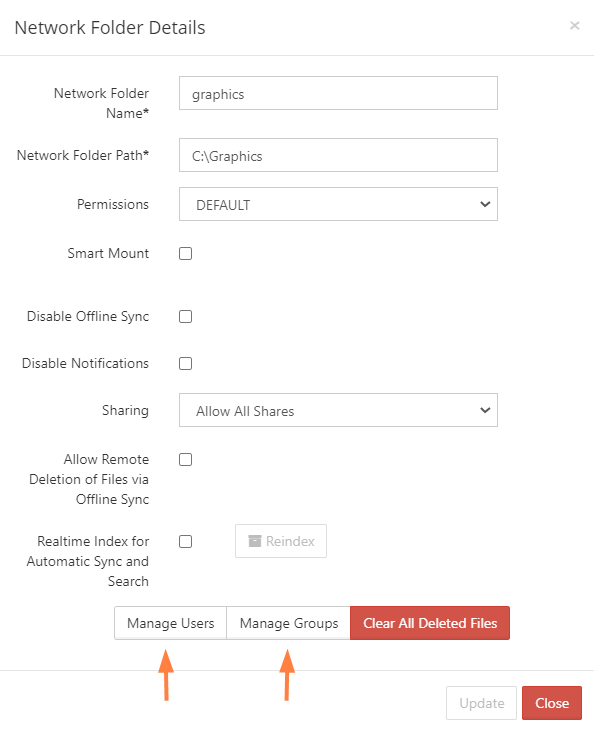Open Manage Users

[171, 623]
